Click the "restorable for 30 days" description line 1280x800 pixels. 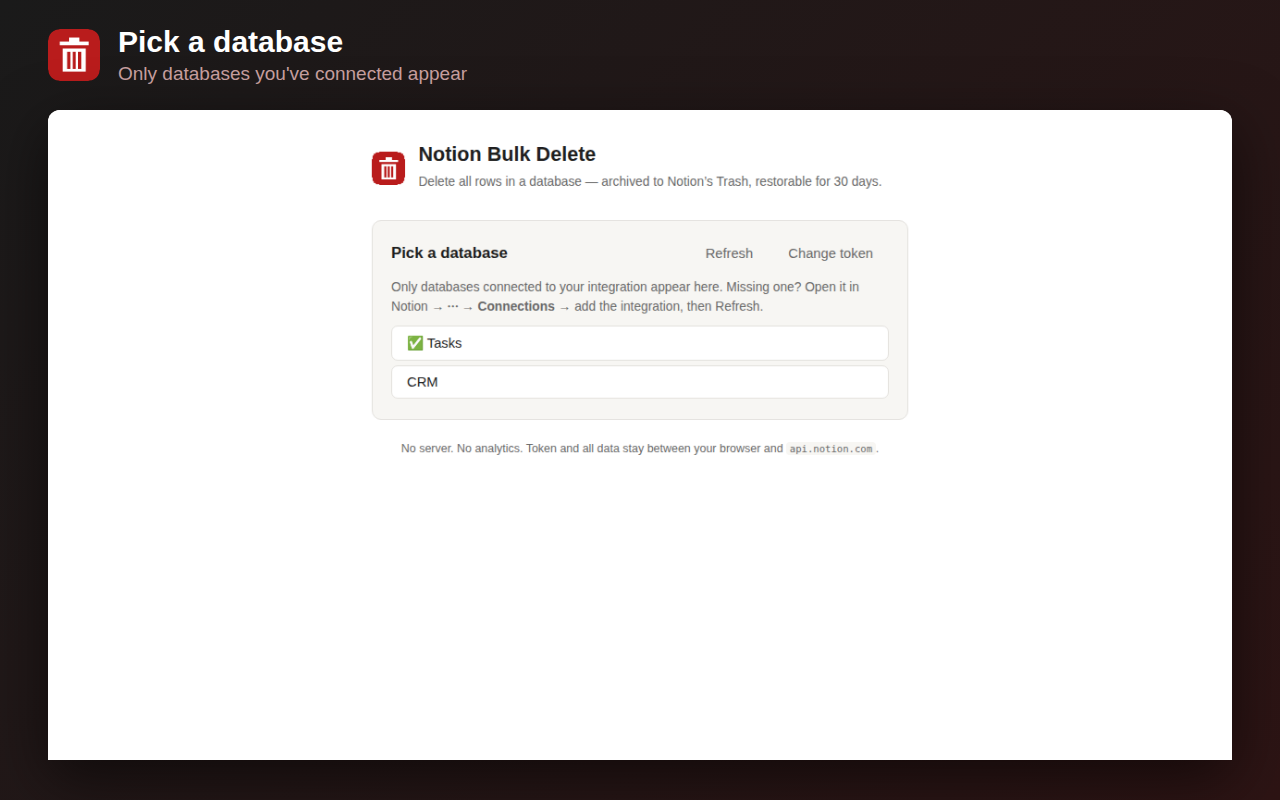[650, 182]
